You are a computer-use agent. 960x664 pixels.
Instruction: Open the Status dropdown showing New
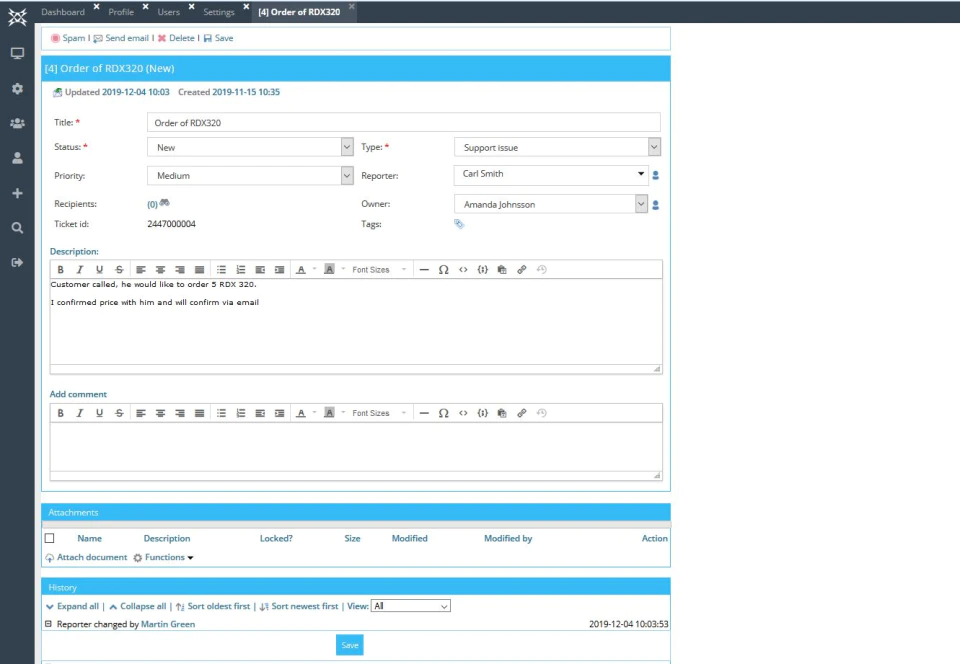(x=250, y=147)
